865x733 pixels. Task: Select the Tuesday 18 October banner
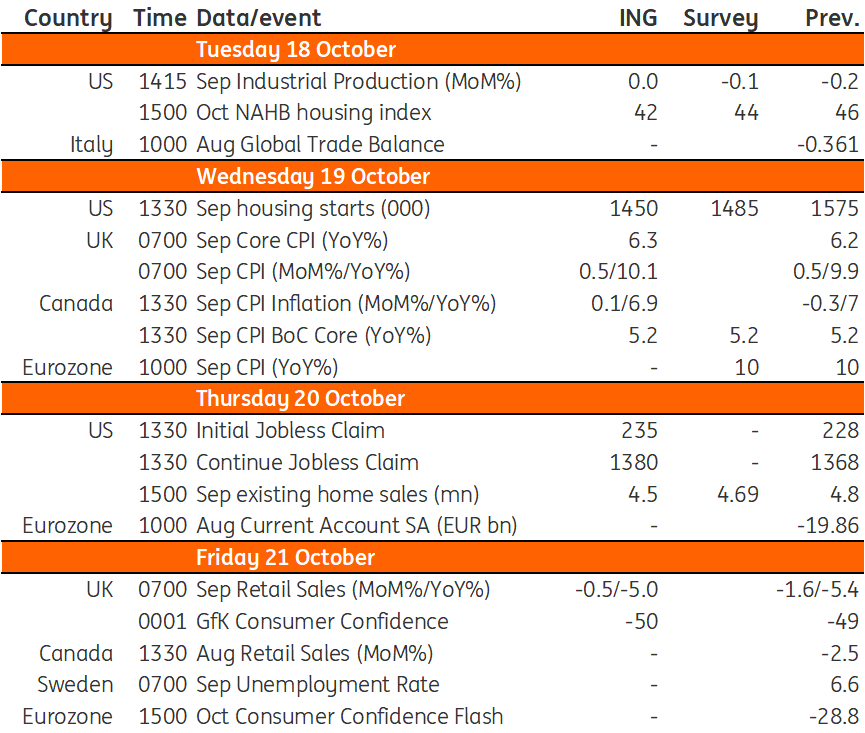tap(432, 50)
